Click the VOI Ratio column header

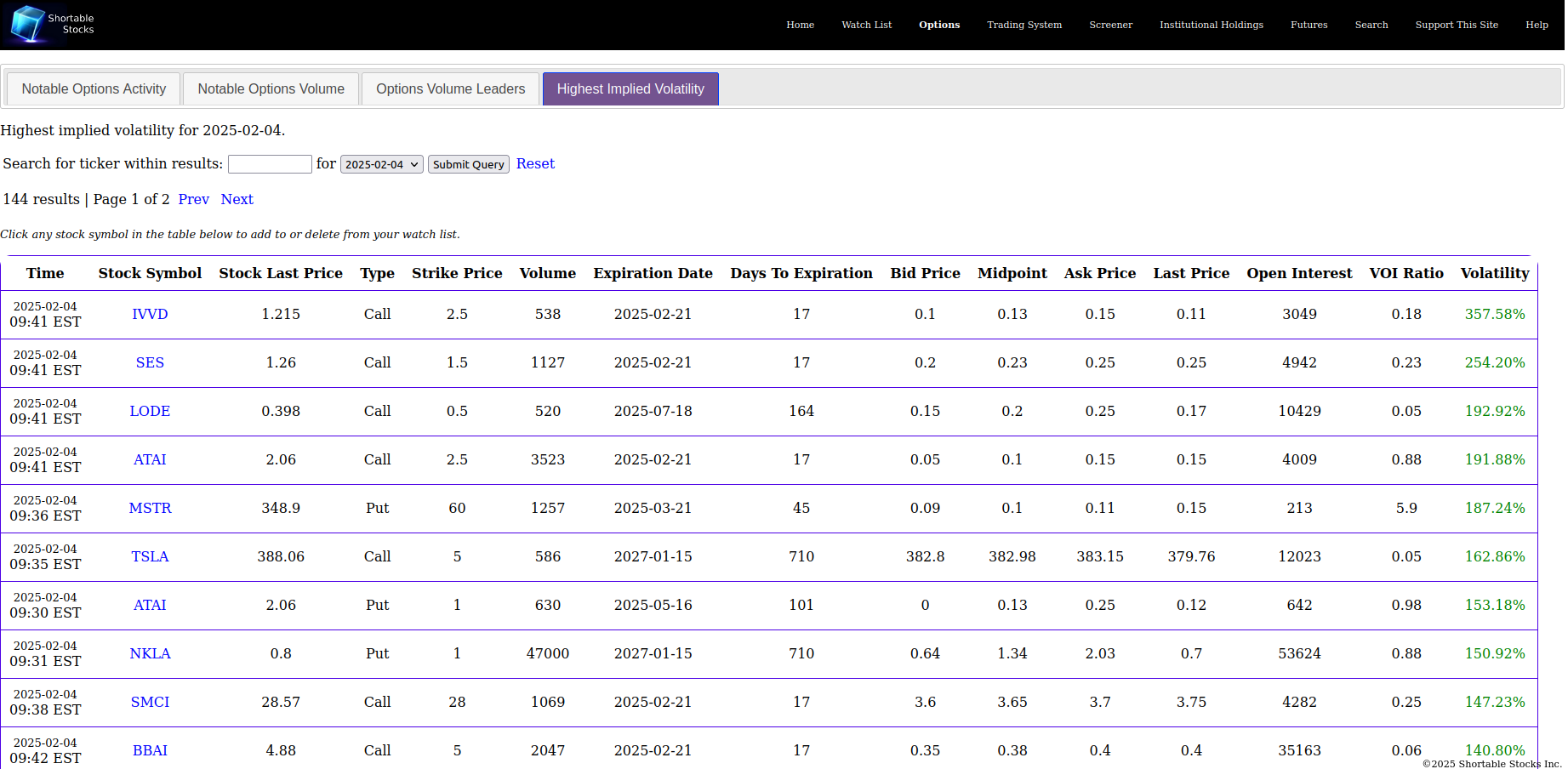(x=1406, y=273)
